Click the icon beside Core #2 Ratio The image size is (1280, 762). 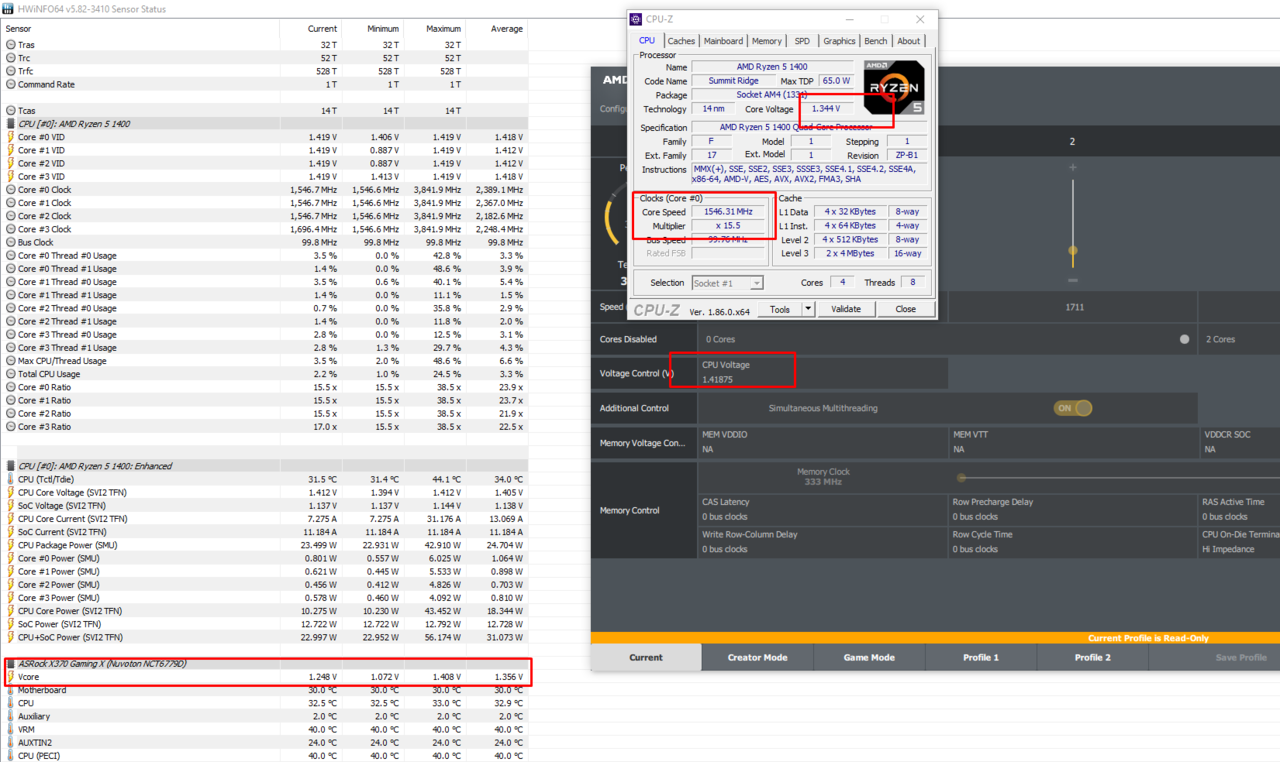click(x=11, y=413)
